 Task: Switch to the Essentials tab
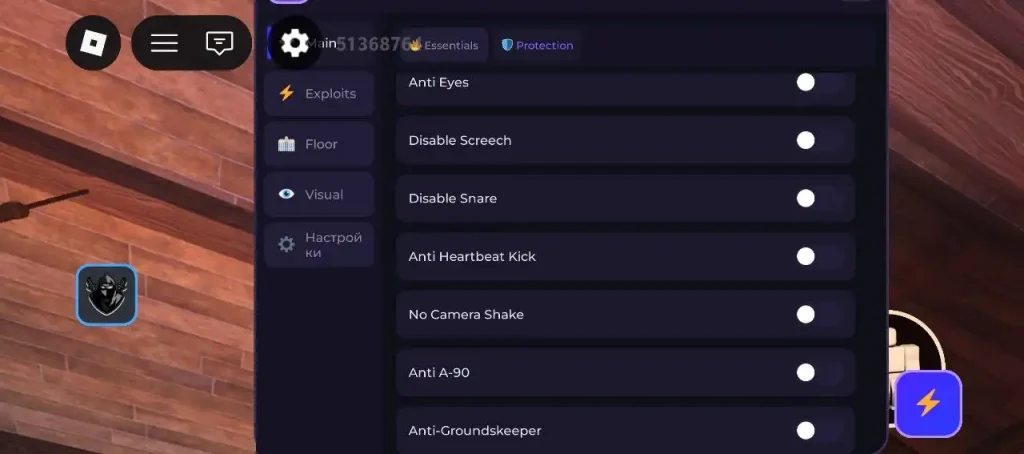444,45
